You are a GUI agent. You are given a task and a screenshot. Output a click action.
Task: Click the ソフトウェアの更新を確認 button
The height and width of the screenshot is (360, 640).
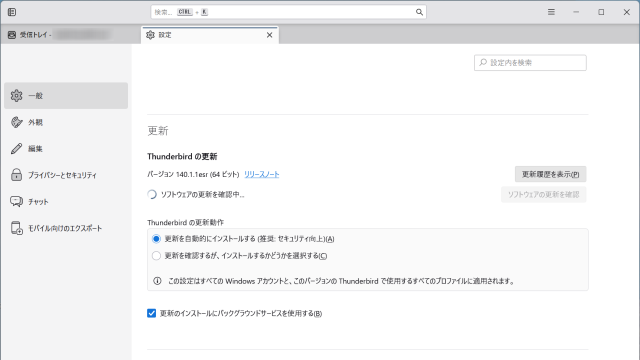[x=543, y=195]
